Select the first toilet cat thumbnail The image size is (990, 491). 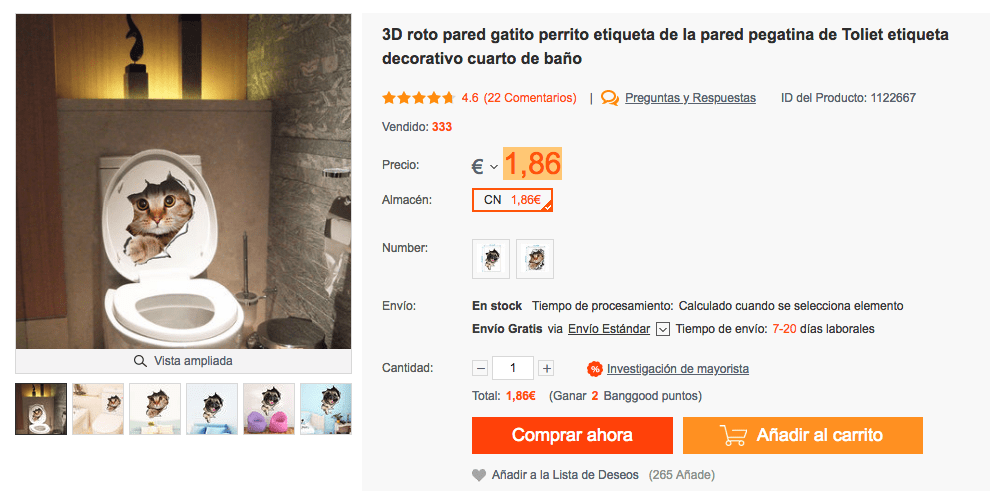[x=41, y=409]
